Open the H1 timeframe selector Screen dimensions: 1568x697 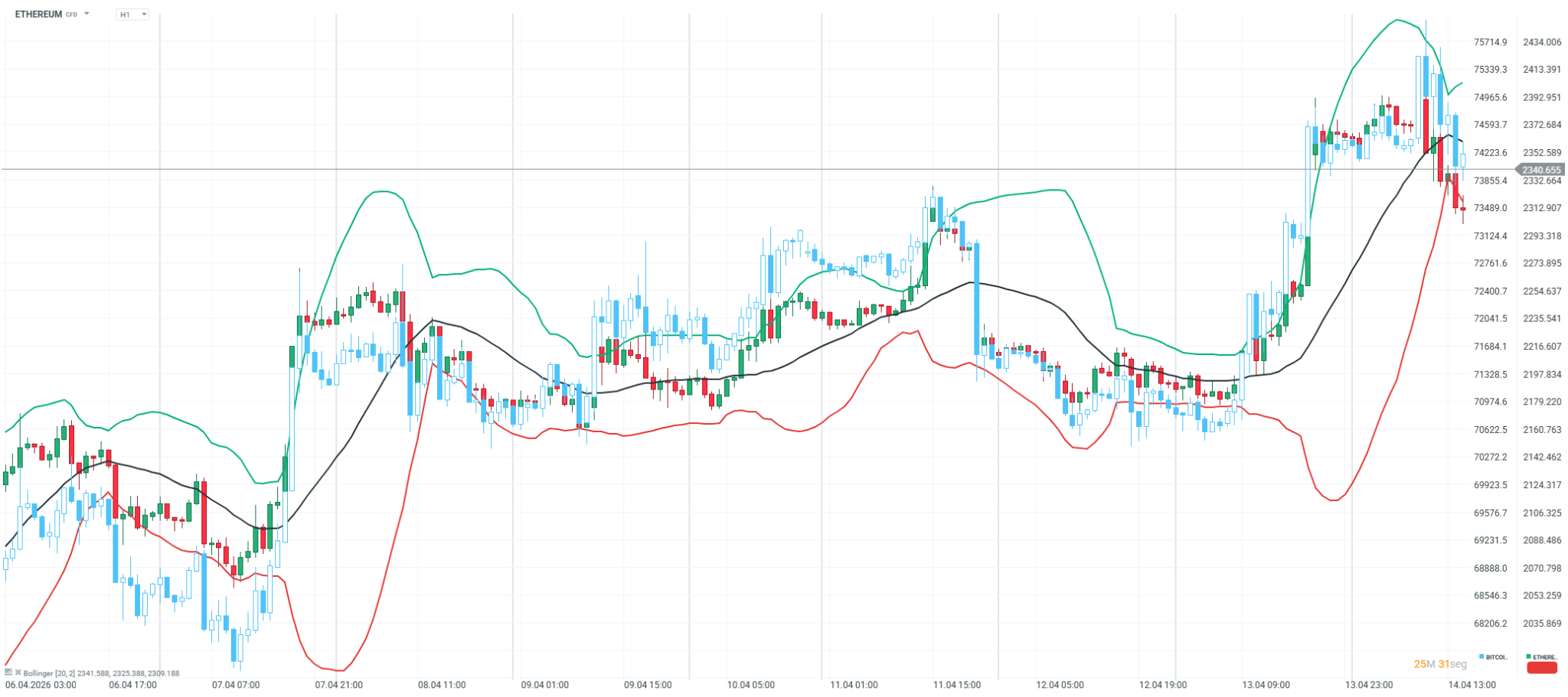(x=131, y=15)
